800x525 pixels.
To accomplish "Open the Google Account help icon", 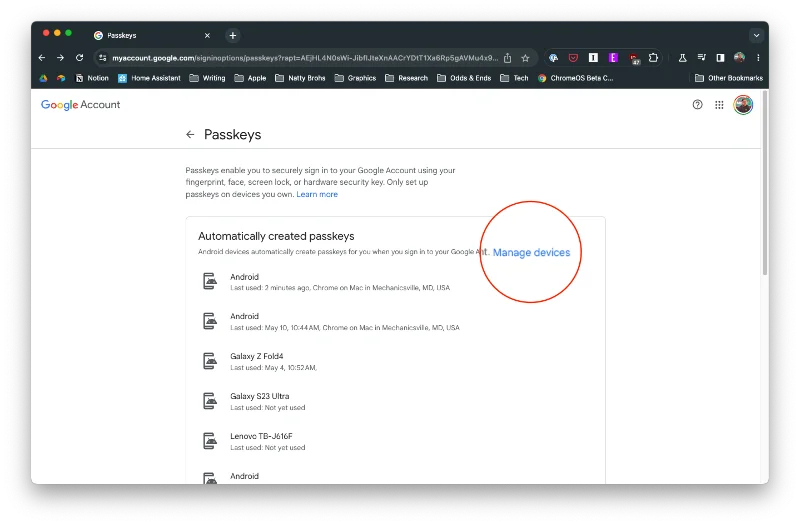I will pos(697,104).
